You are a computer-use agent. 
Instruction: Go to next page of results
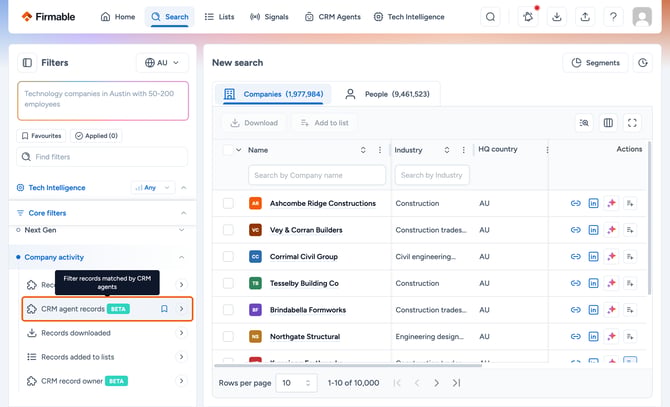436,383
